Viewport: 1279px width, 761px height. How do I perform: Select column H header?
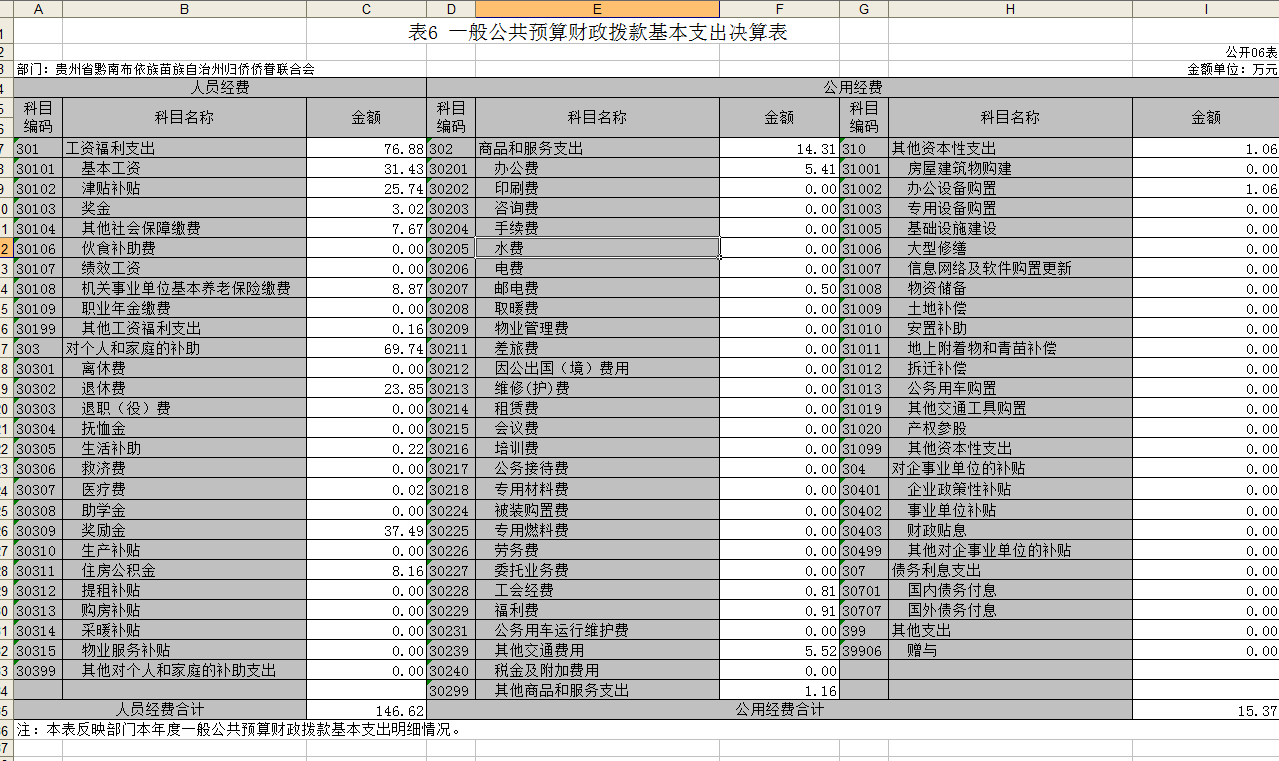[x=1010, y=9]
